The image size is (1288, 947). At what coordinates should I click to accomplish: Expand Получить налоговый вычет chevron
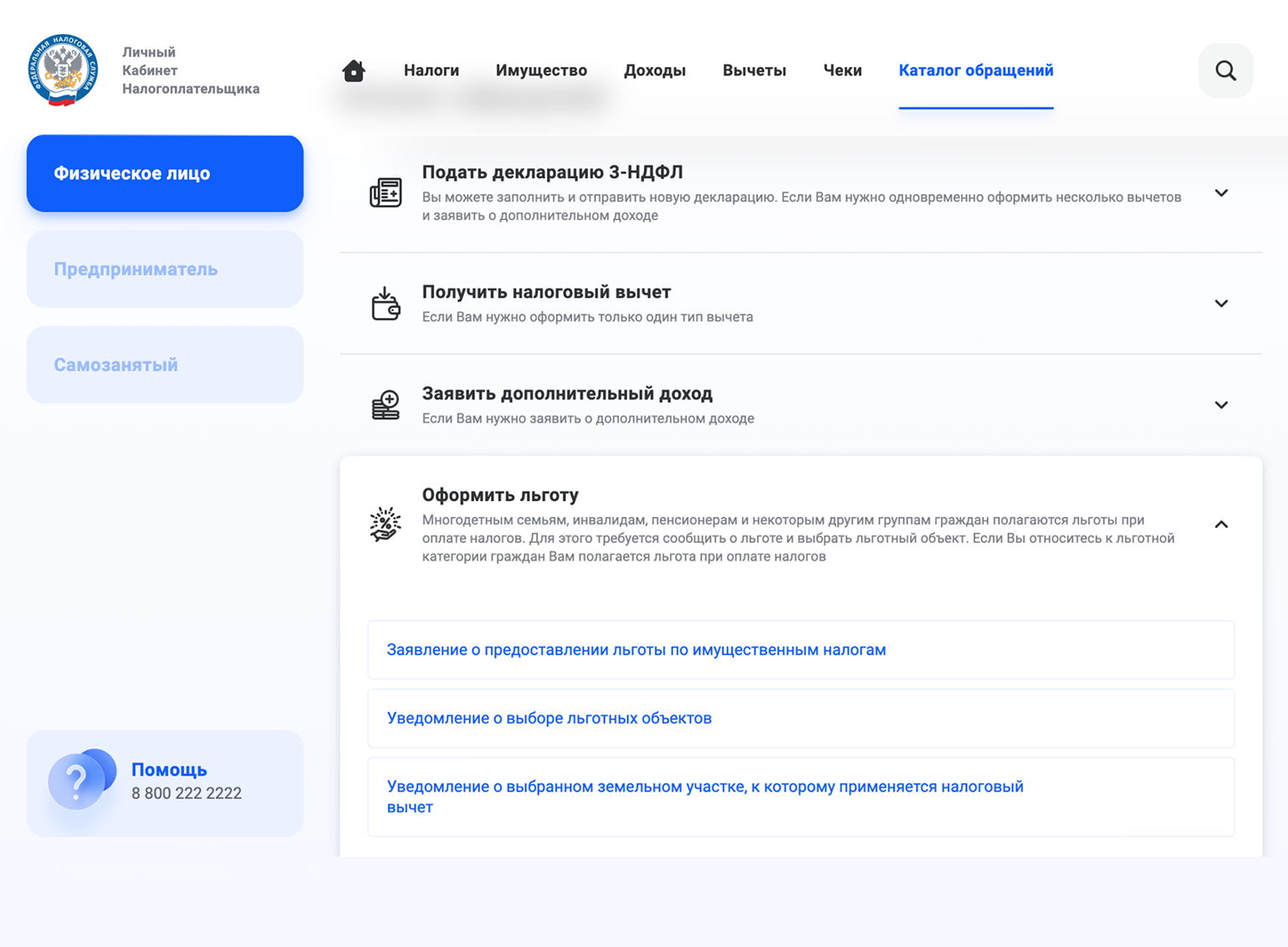tap(1221, 304)
